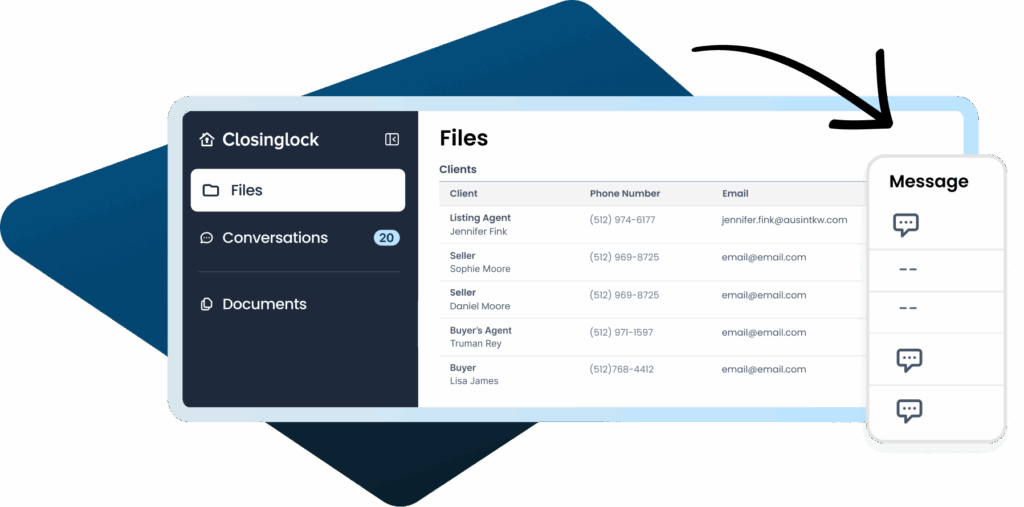Select Seller Daniel Moore client cell

(480, 299)
